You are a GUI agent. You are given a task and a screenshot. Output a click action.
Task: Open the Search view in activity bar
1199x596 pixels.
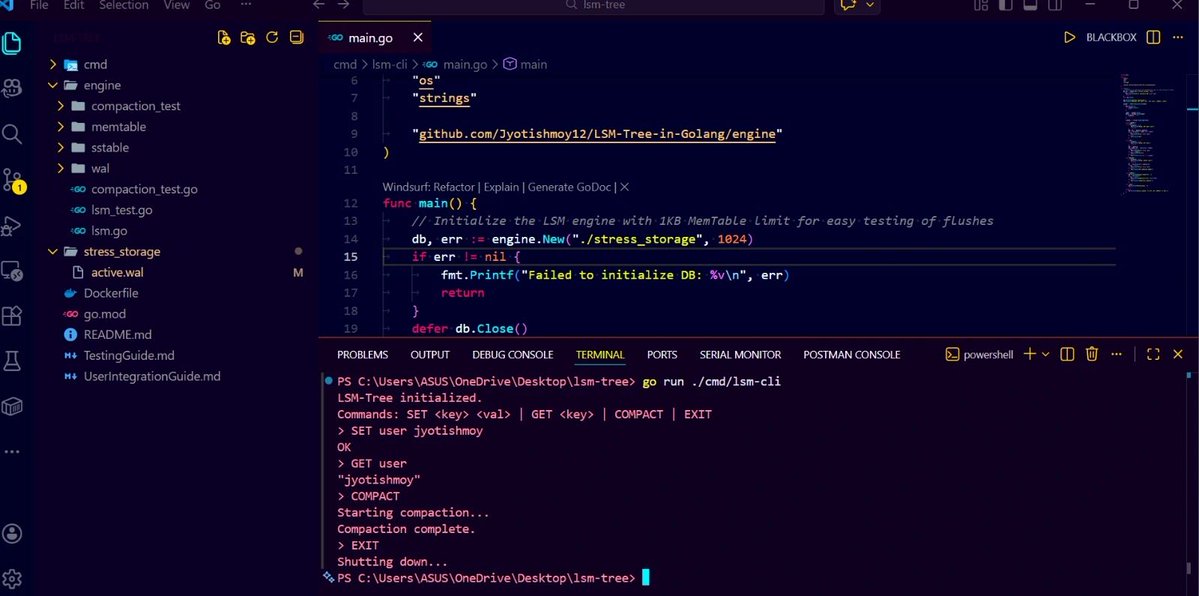click(11, 135)
